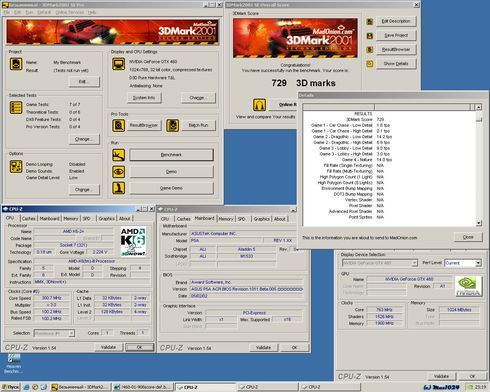Click the NVIDIA logo in CPU-Z Graphics window

[468, 286]
